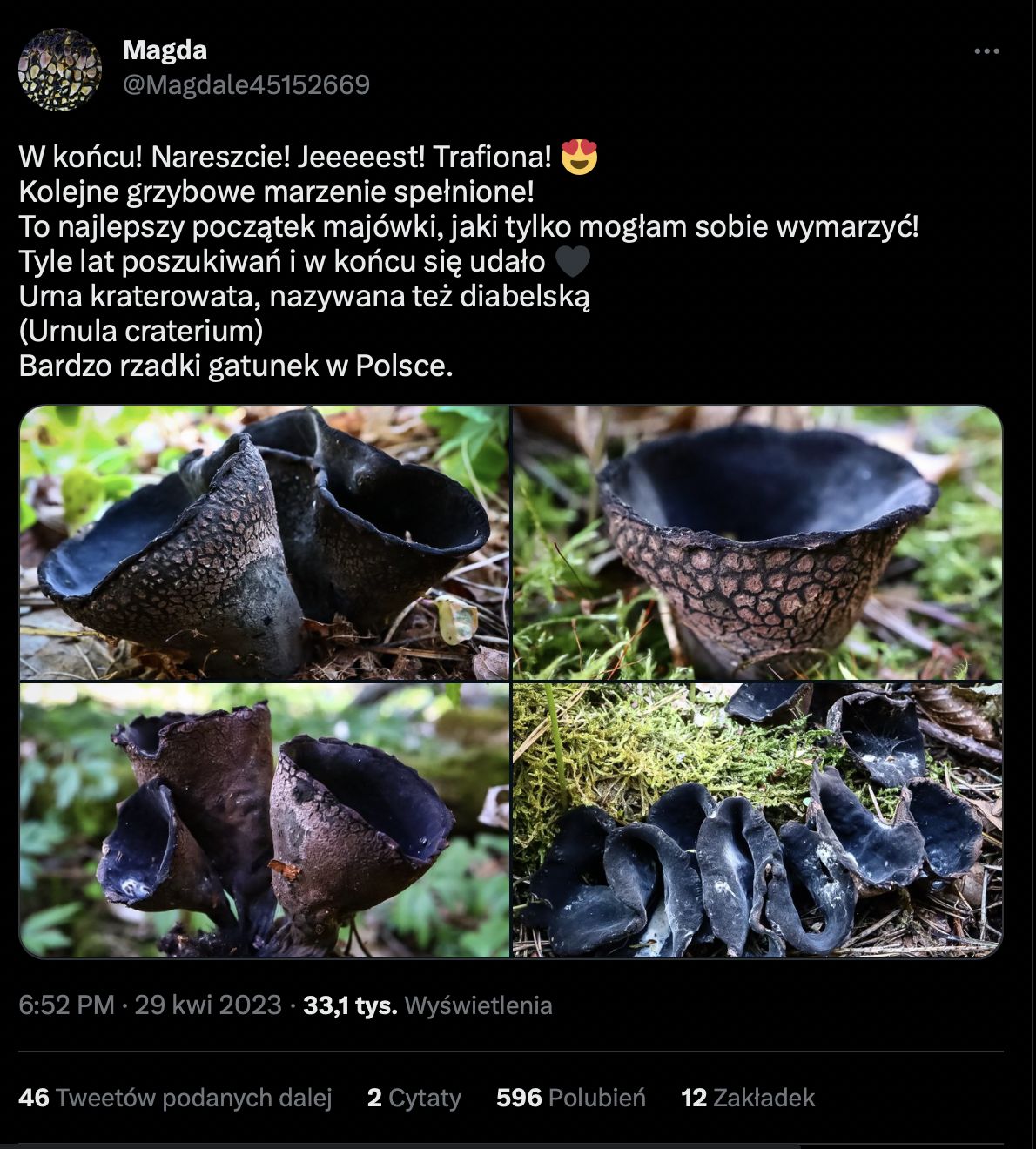Click the 33,1 tys. Wyświetlenia view count
Screen dimensions: 1036x1149
(427, 1005)
